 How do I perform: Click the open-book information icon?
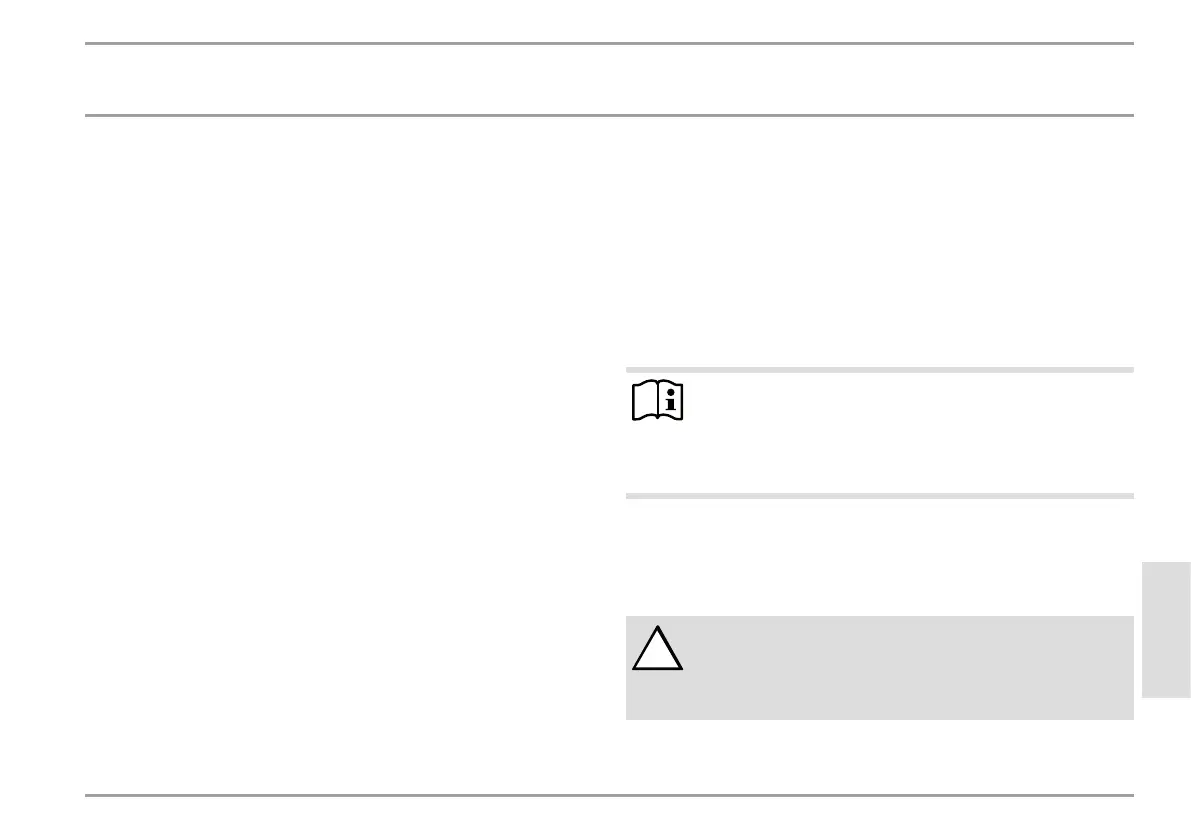click(658, 399)
